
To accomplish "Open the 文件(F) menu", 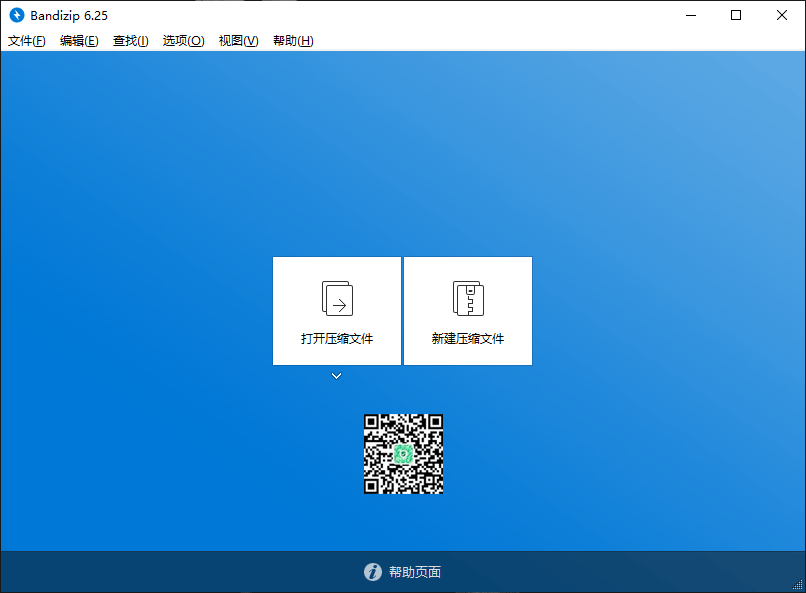I will coord(27,41).
